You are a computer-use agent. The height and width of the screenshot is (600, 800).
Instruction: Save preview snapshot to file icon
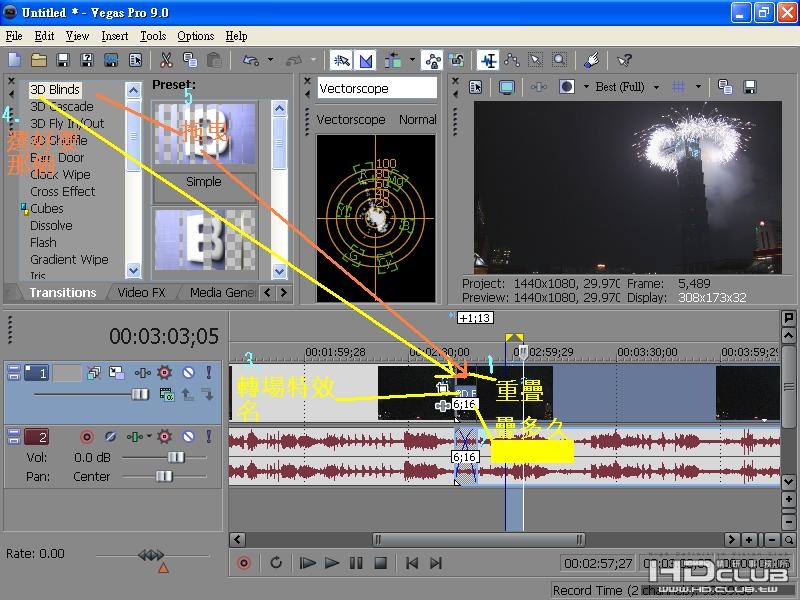tap(749, 87)
